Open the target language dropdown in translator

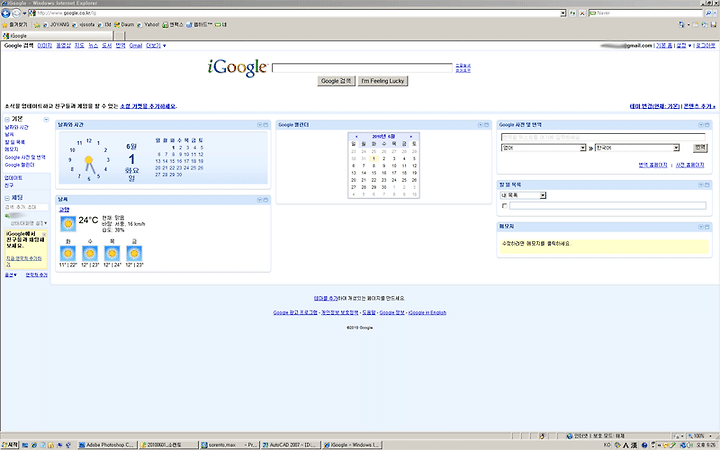pos(637,148)
